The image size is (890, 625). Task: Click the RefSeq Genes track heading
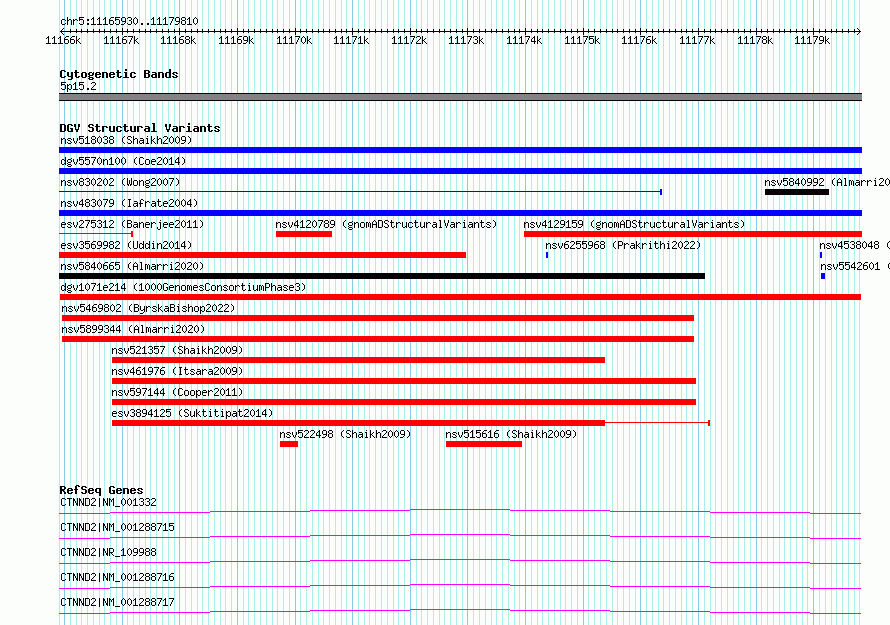pos(101,490)
